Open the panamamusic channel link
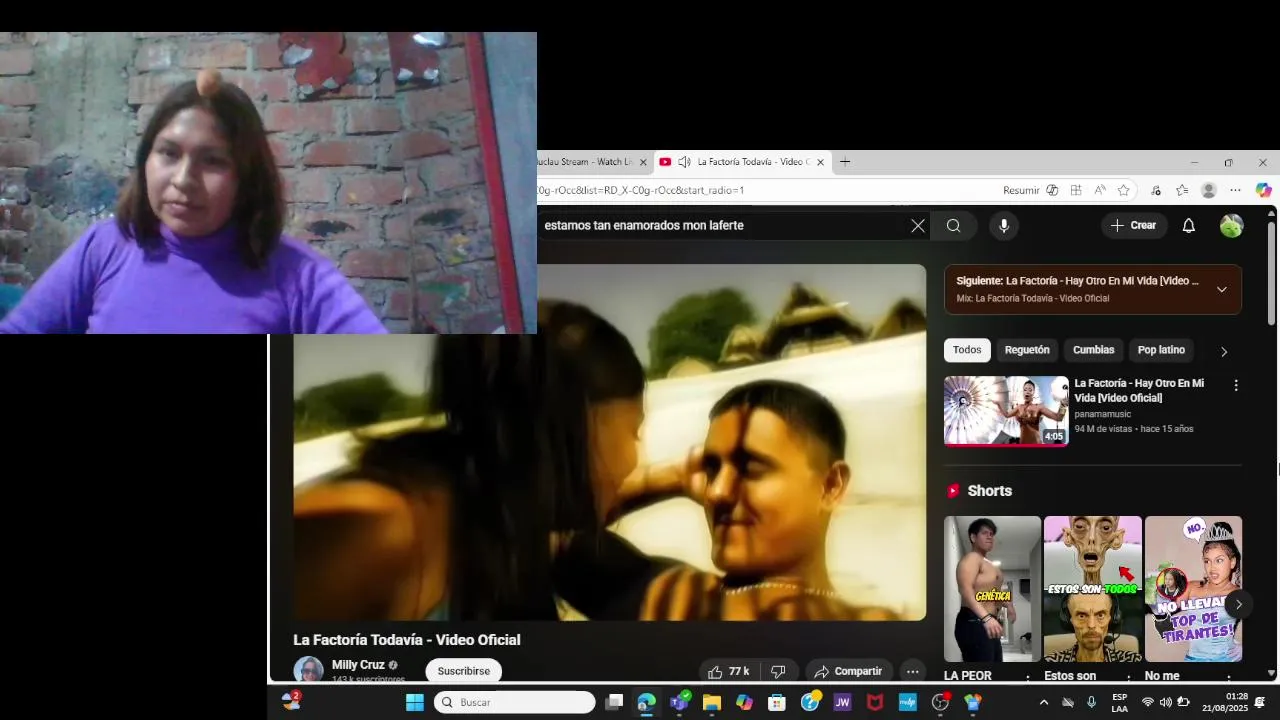The height and width of the screenshot is (720, 1280). point(1103,414)
